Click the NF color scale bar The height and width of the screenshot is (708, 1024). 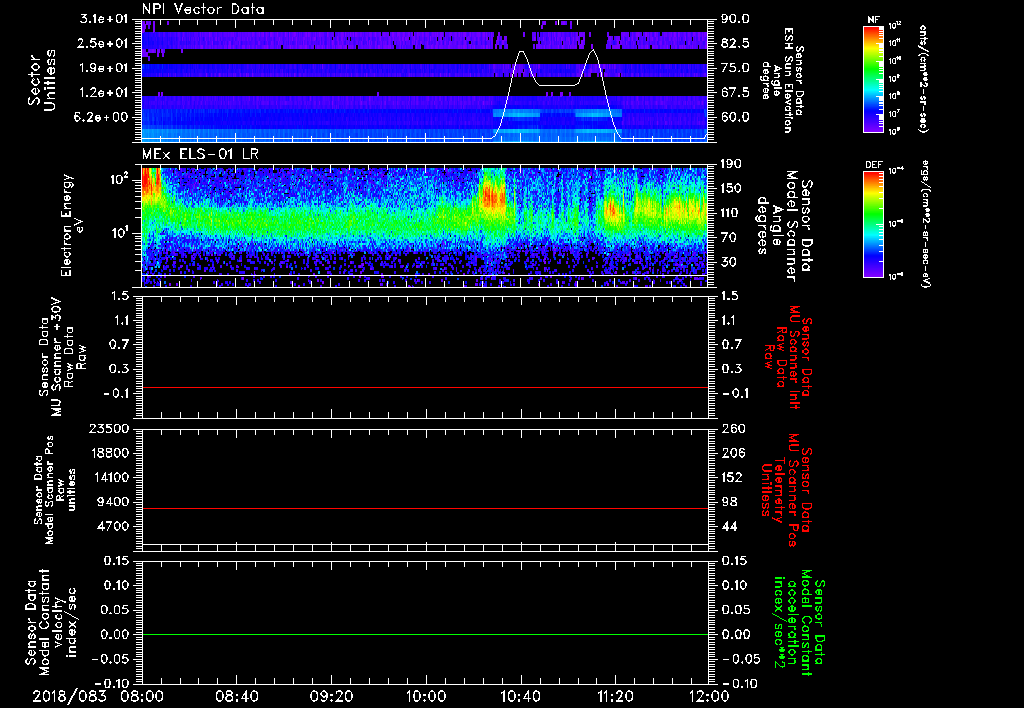tap(871, 80)
